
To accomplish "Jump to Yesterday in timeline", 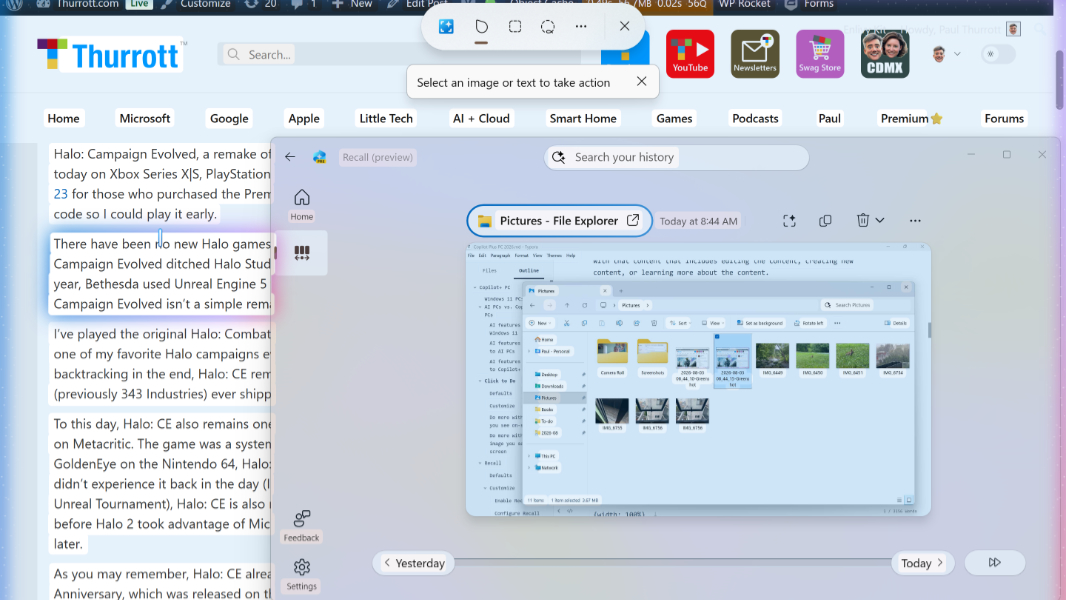I will (x=413, y=563).
